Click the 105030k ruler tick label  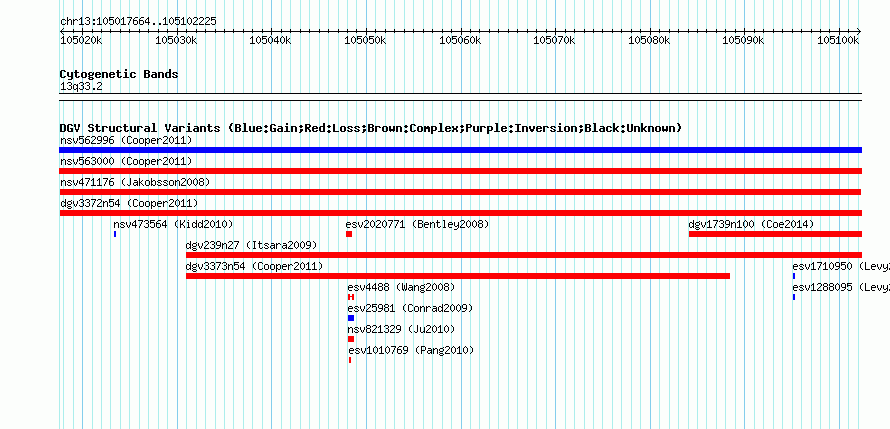point(176,40)
